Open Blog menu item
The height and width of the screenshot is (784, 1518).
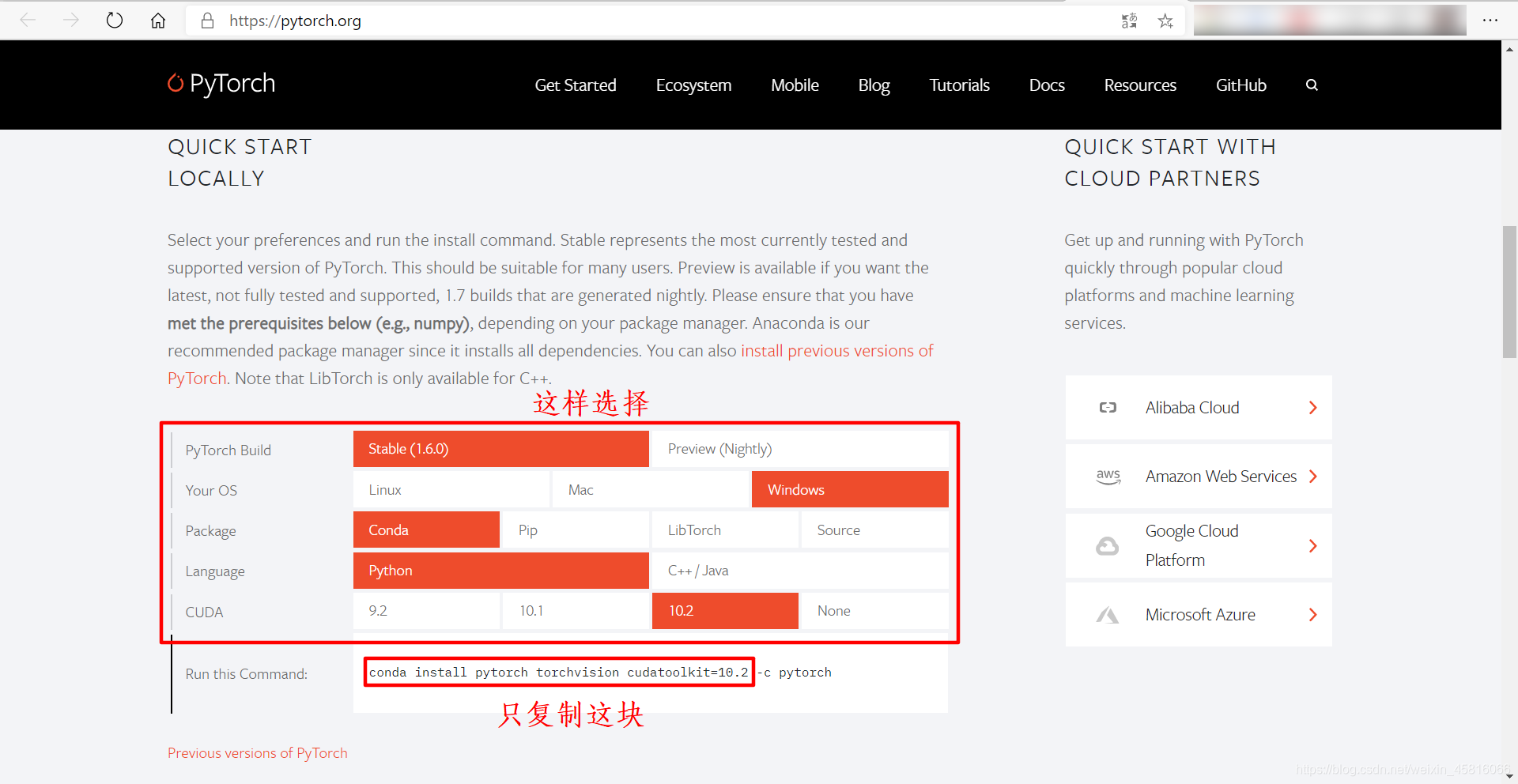coord(874,85)
